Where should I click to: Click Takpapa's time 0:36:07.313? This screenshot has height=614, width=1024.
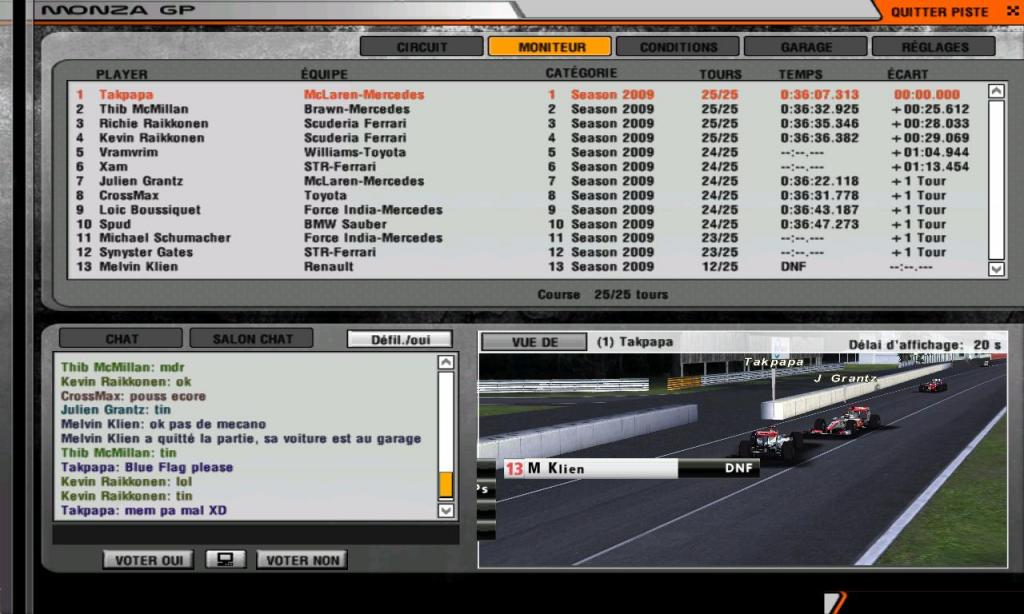[820, 95]
